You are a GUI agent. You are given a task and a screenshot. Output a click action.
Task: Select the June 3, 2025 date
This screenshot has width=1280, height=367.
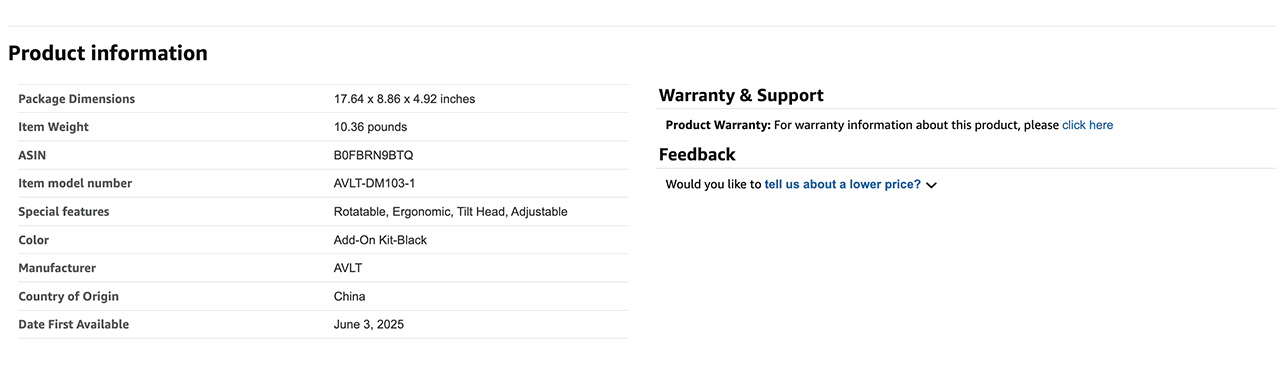(x=369, y=324)
